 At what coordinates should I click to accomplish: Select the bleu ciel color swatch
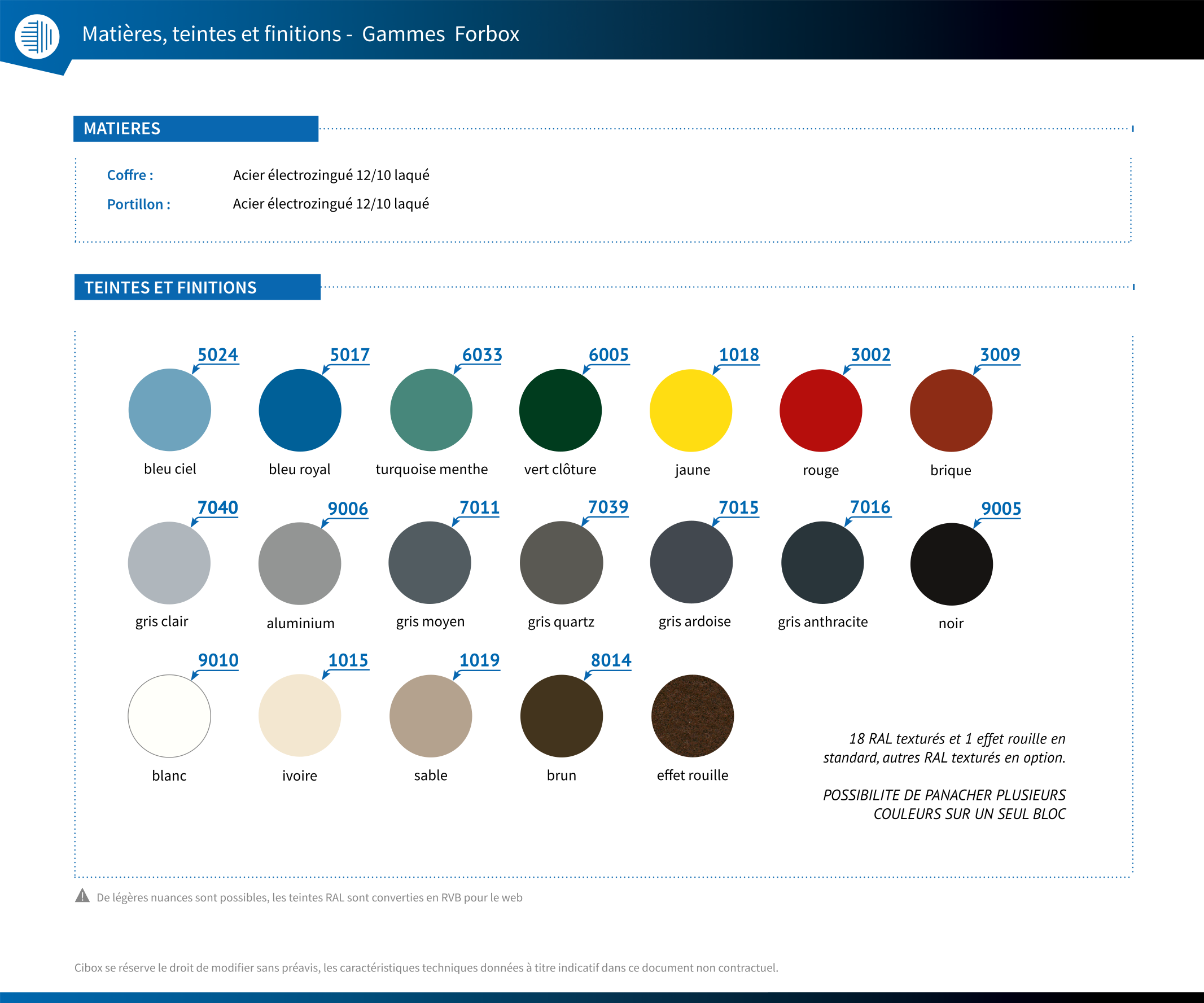point(170,410)
